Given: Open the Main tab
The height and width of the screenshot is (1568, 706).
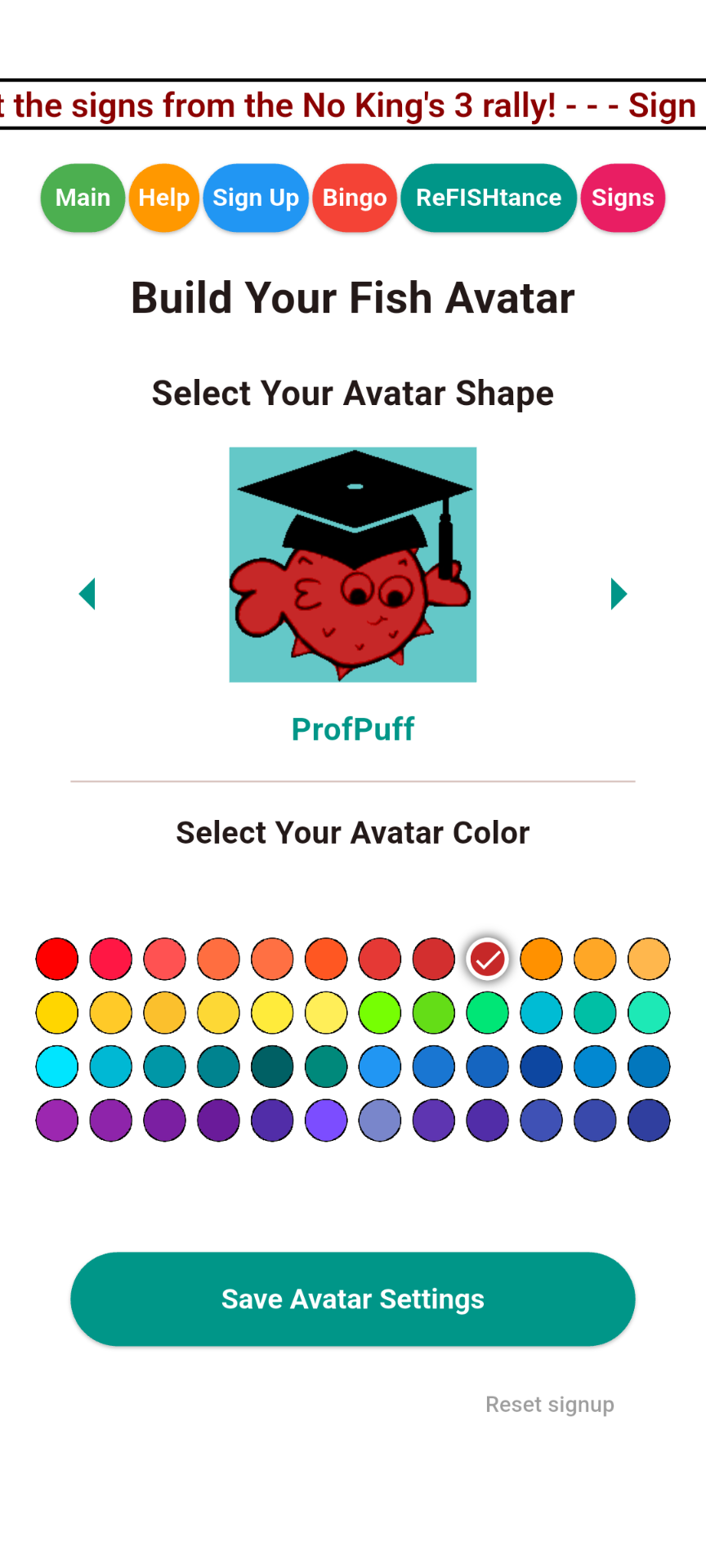Looking at the screenshot, I should click(x=83, y=198).
